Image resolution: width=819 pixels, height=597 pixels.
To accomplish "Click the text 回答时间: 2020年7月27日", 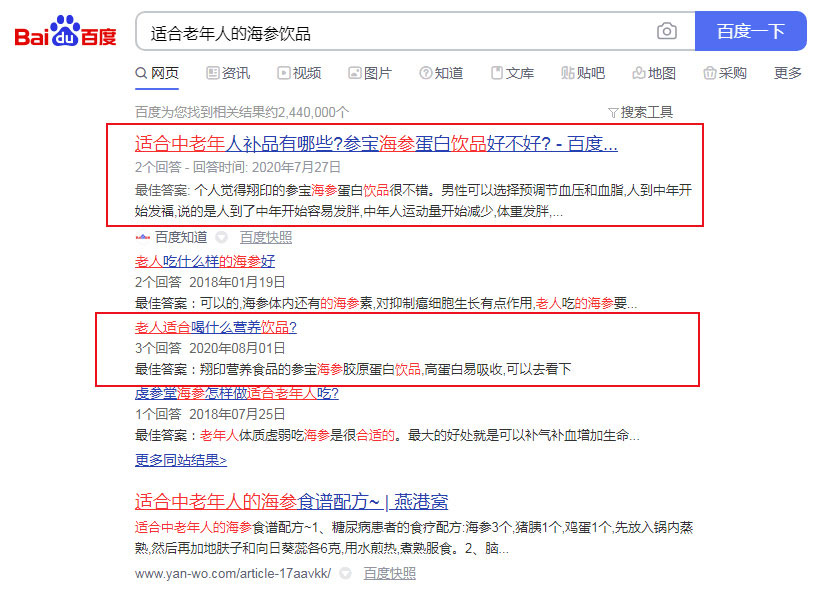I will point(267,167).
